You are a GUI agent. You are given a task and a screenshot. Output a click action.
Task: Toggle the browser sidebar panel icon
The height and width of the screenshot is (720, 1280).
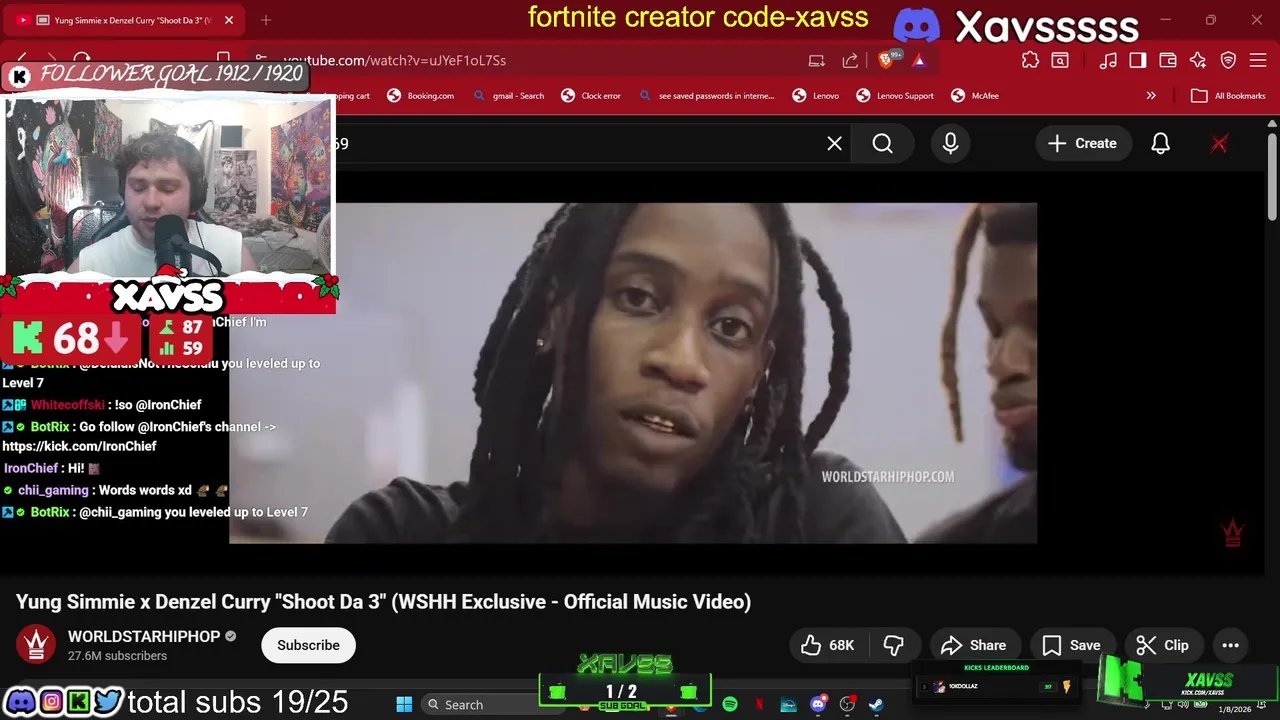point(1138,60)
